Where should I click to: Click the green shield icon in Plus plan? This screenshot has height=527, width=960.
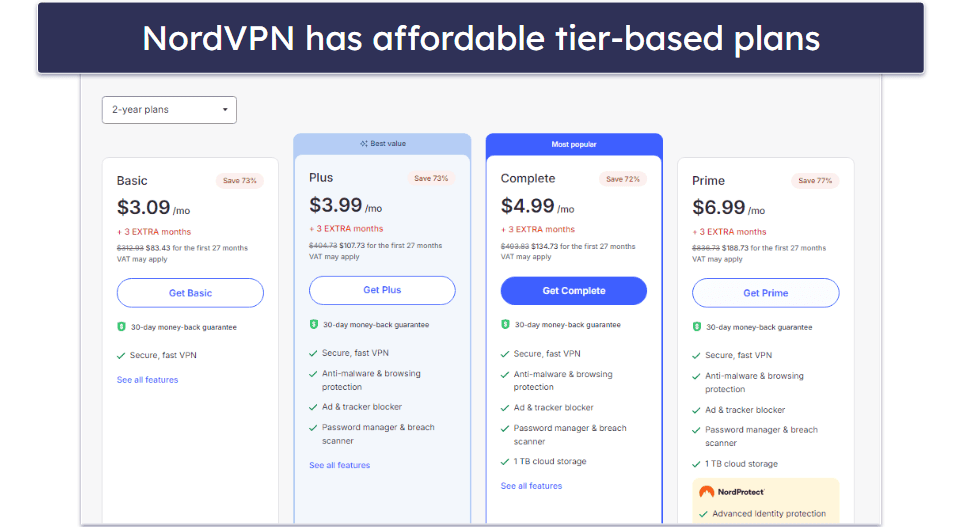tap(313, 324)
